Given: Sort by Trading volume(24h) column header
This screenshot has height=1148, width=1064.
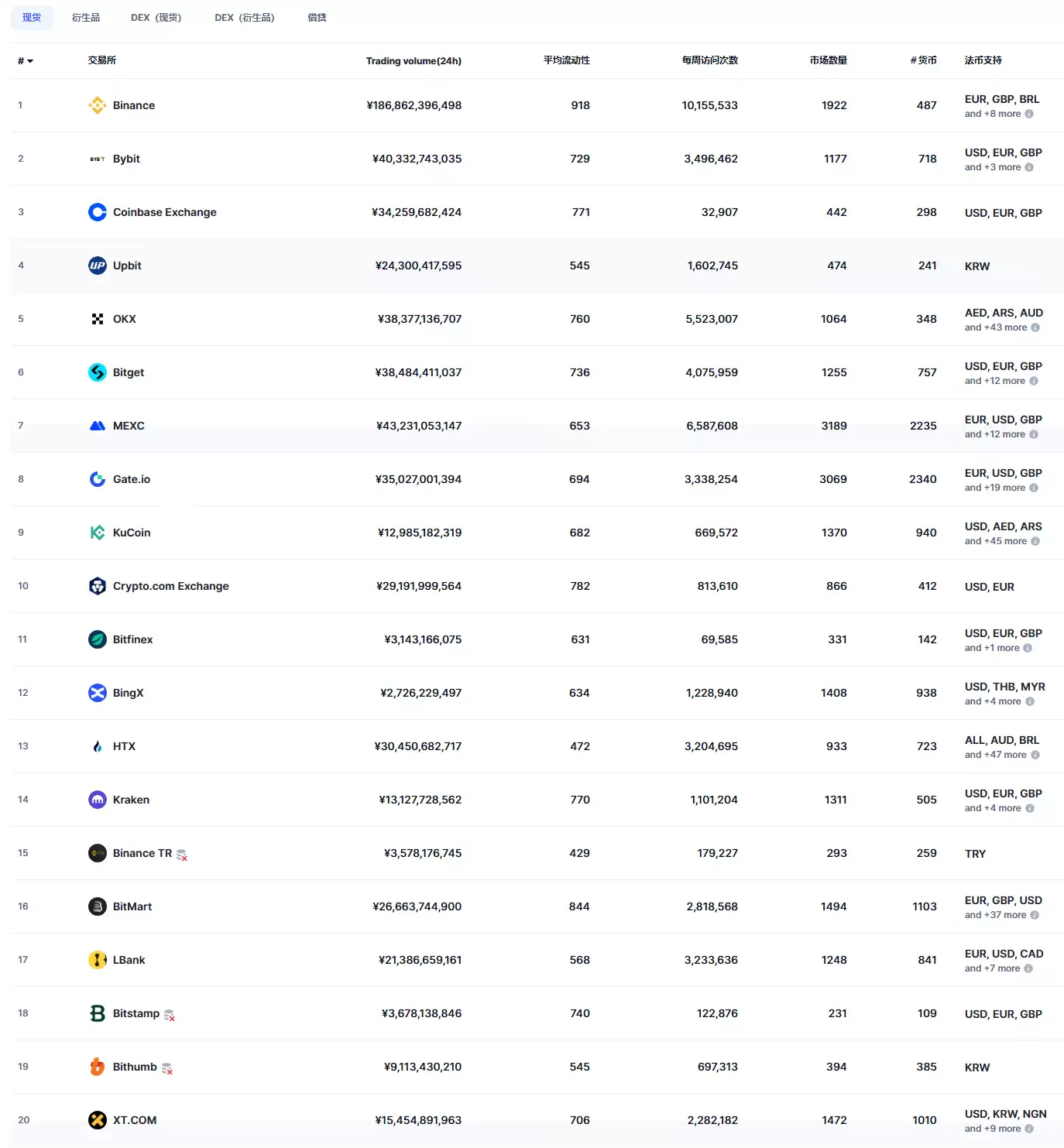Looking at the screenshot, I should coord(414,61).
